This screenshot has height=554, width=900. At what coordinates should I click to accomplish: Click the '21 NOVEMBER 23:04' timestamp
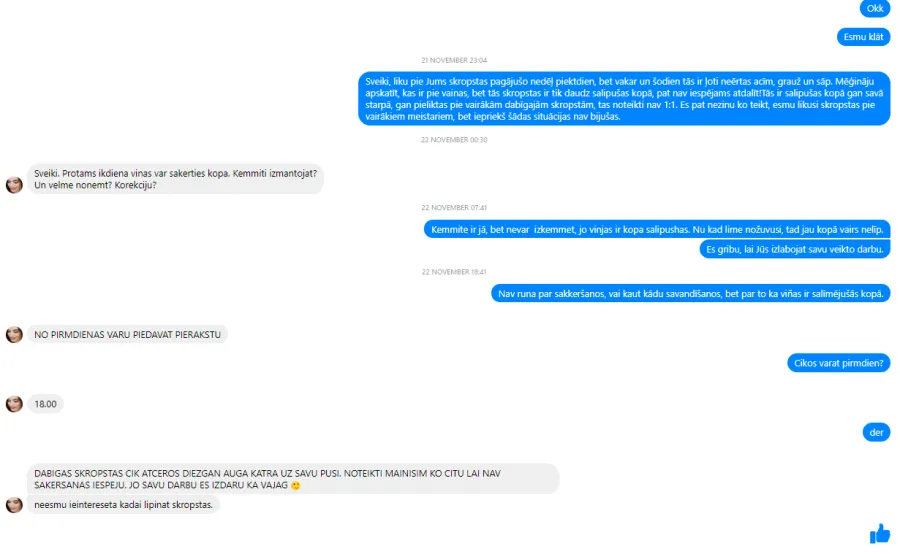454,60
